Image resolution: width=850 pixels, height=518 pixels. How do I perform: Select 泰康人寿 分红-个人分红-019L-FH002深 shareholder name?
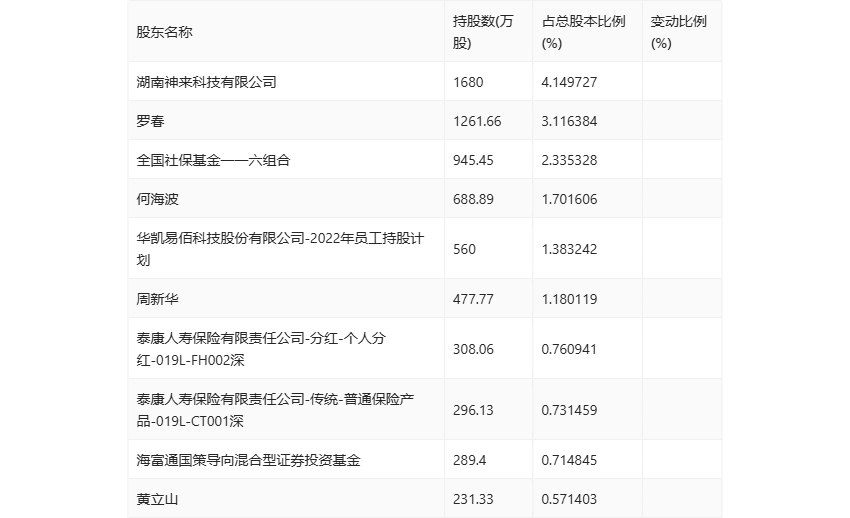261,349
